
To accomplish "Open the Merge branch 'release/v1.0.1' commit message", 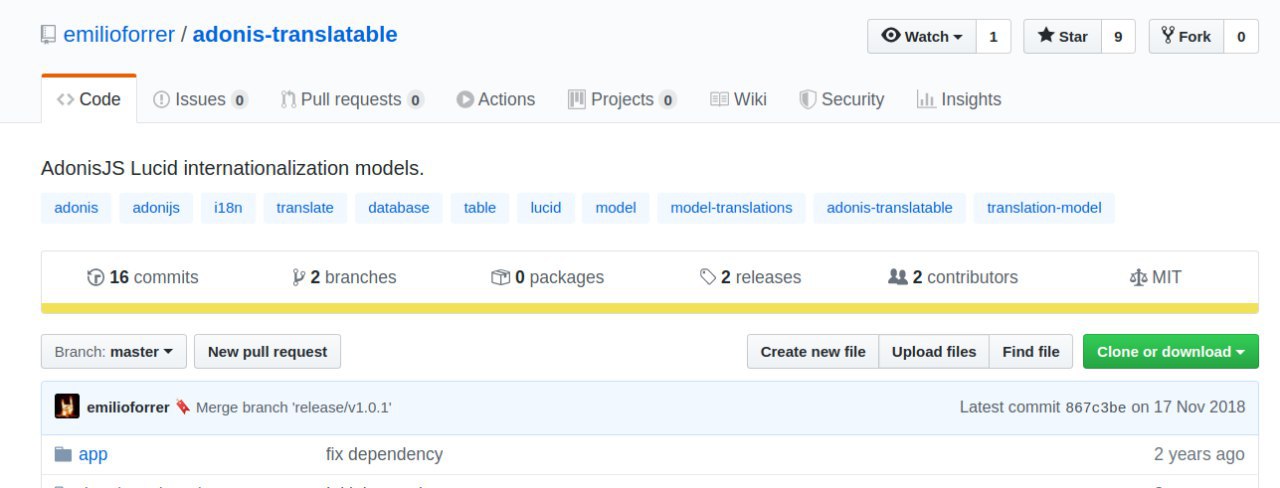I will point(294,407).
